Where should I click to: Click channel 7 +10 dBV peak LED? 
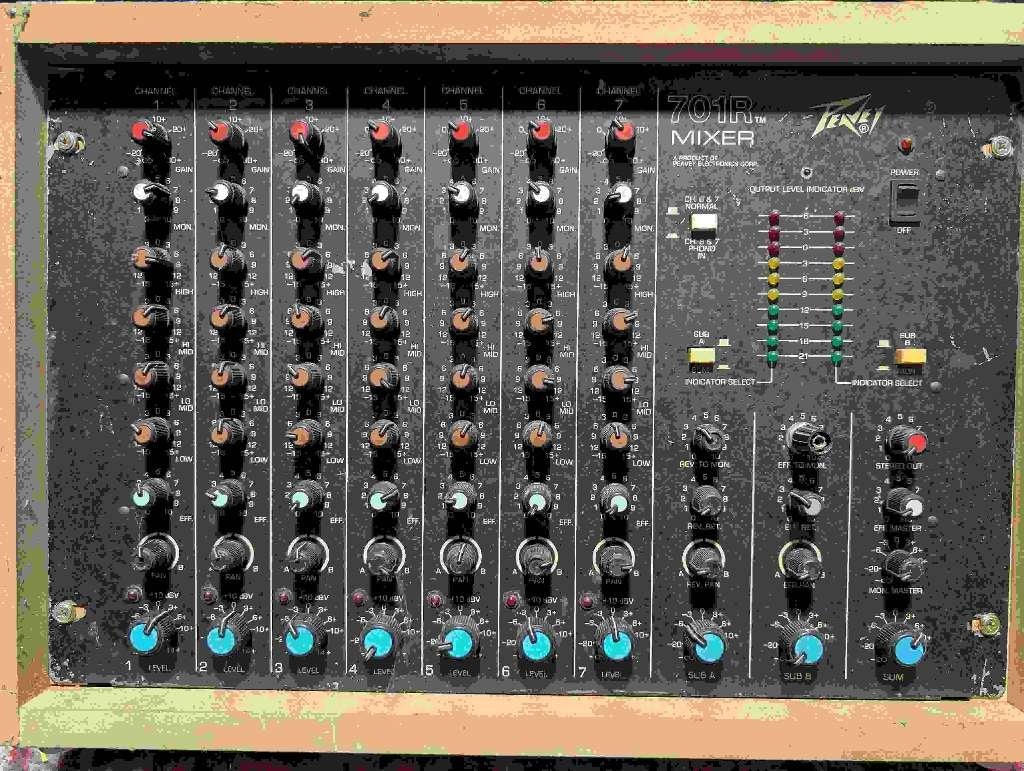coord(587,600)
